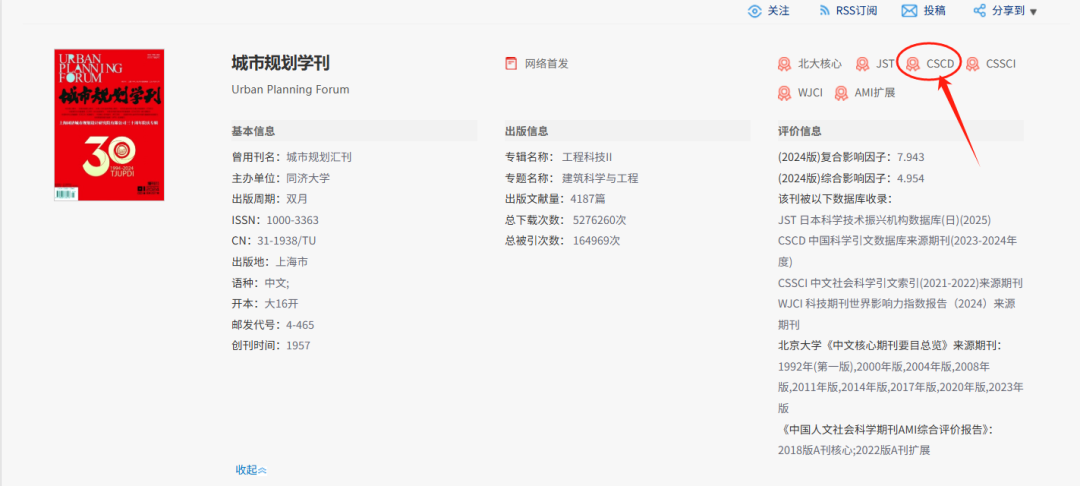Screen dimensions: 1080x486
Task: Open the 分享到 dropdown arrow
Action: click(1032, 12)
